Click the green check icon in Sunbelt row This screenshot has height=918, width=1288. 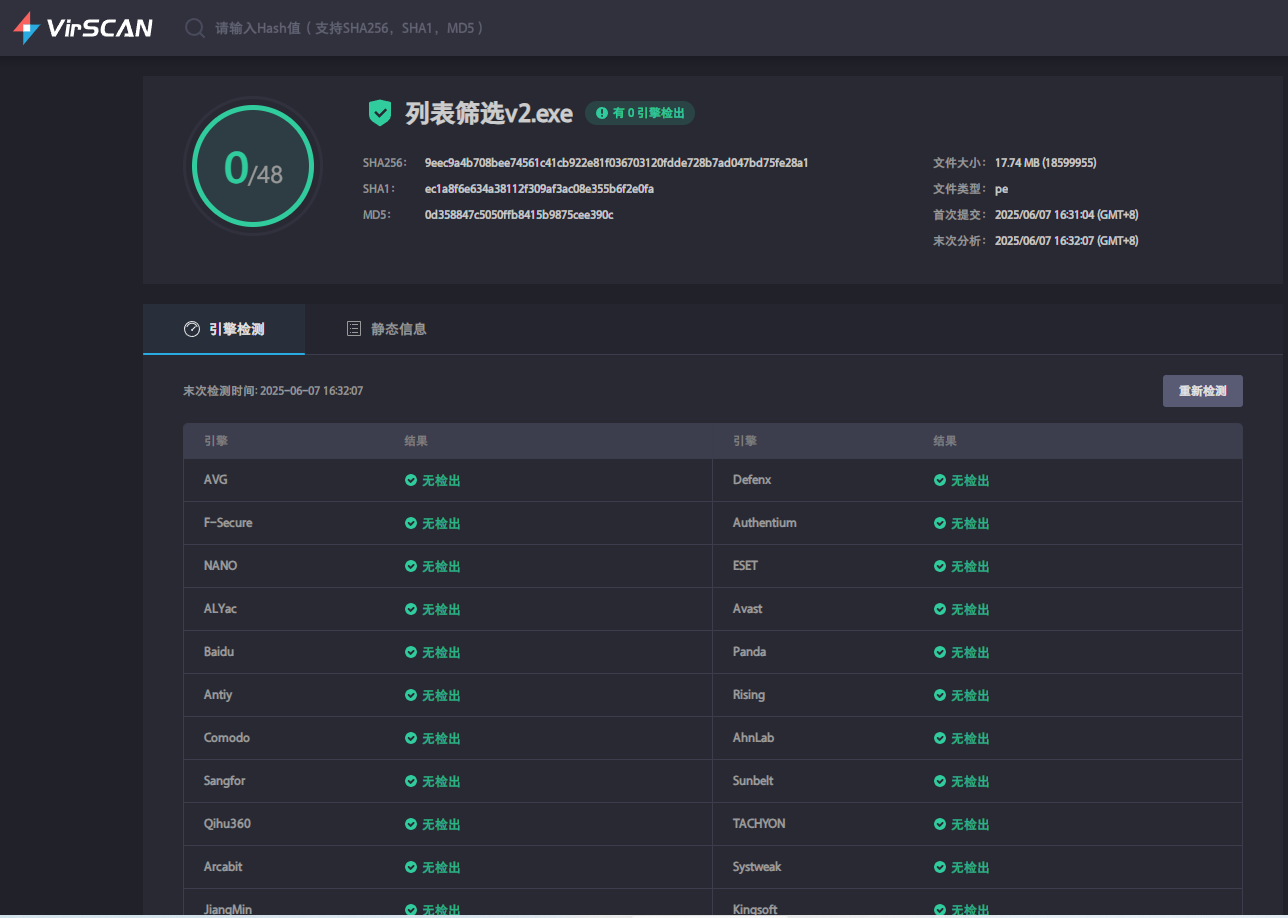940,781
